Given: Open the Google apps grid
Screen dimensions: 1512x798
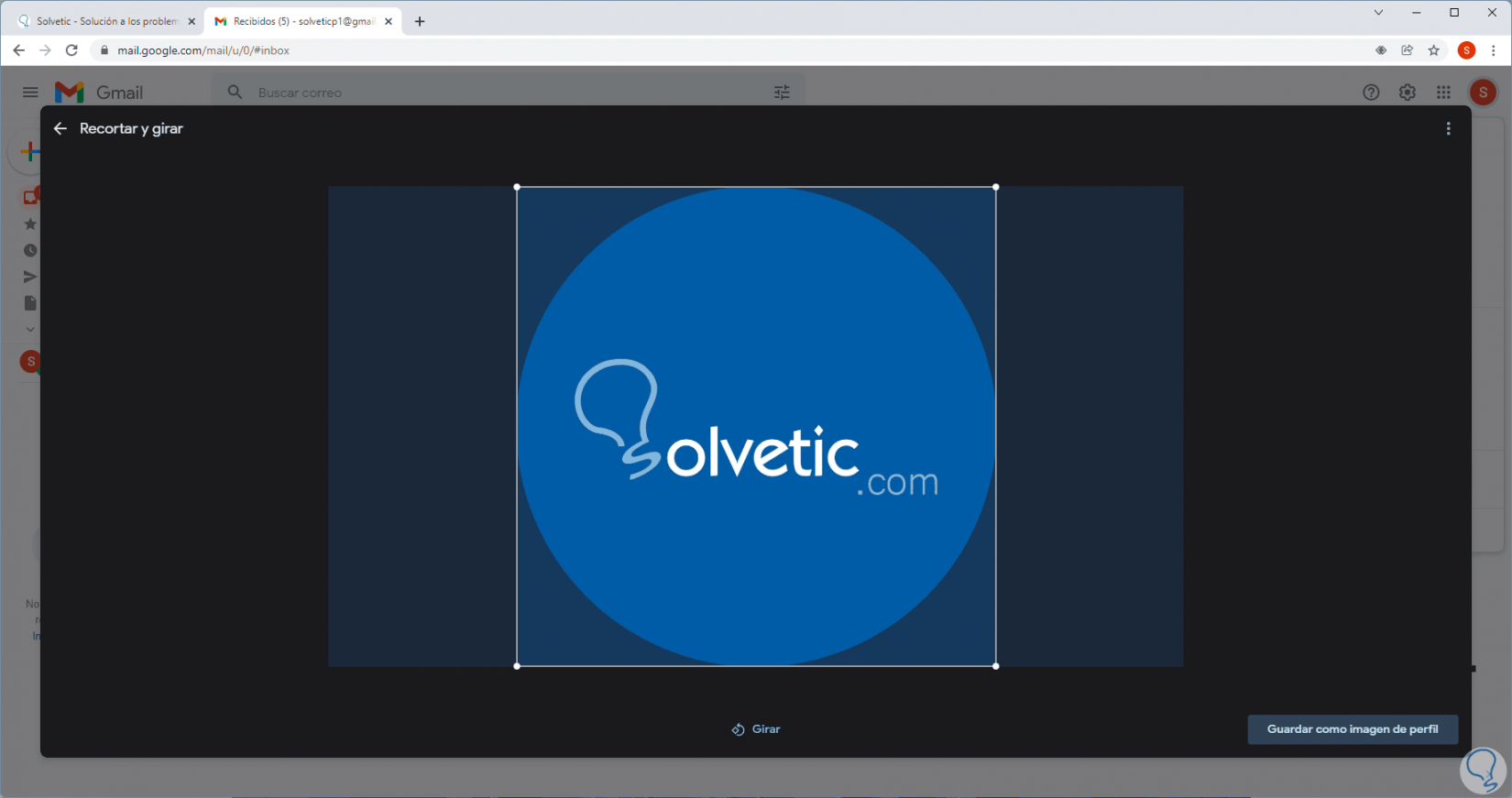Looking at the screenshot, I should [x=1444, y=93].
